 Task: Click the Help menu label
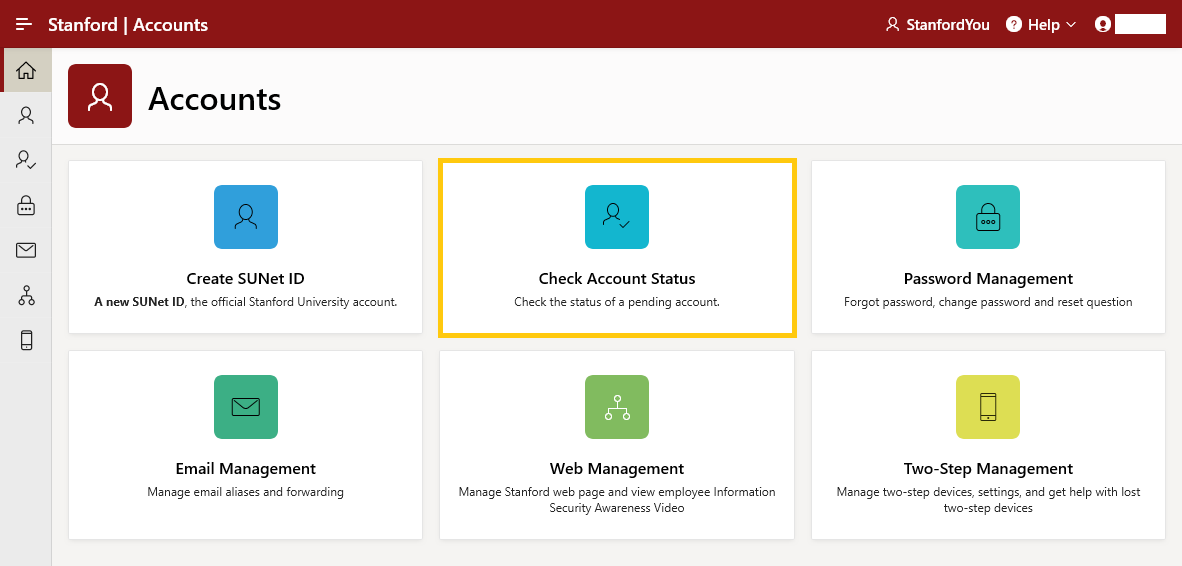pos(1044,24)
